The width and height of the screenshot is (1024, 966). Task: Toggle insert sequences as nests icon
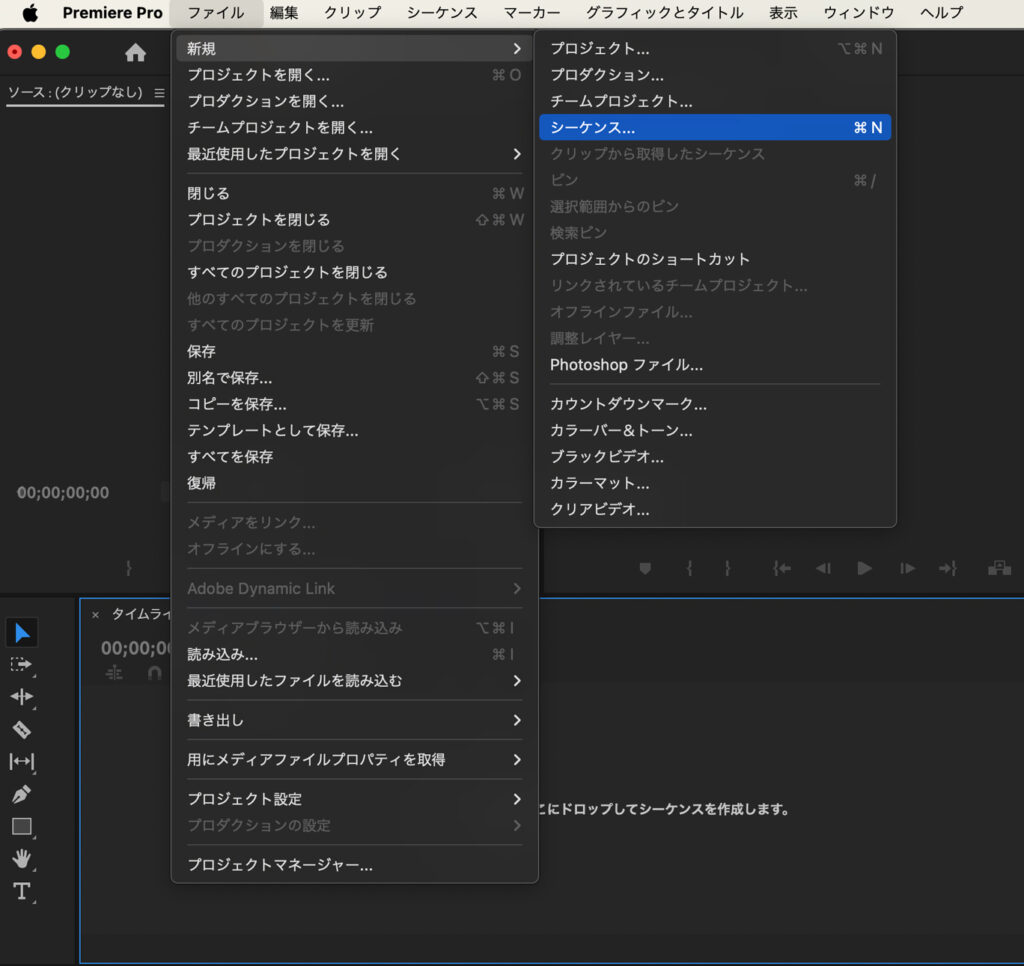coord(114,673)
